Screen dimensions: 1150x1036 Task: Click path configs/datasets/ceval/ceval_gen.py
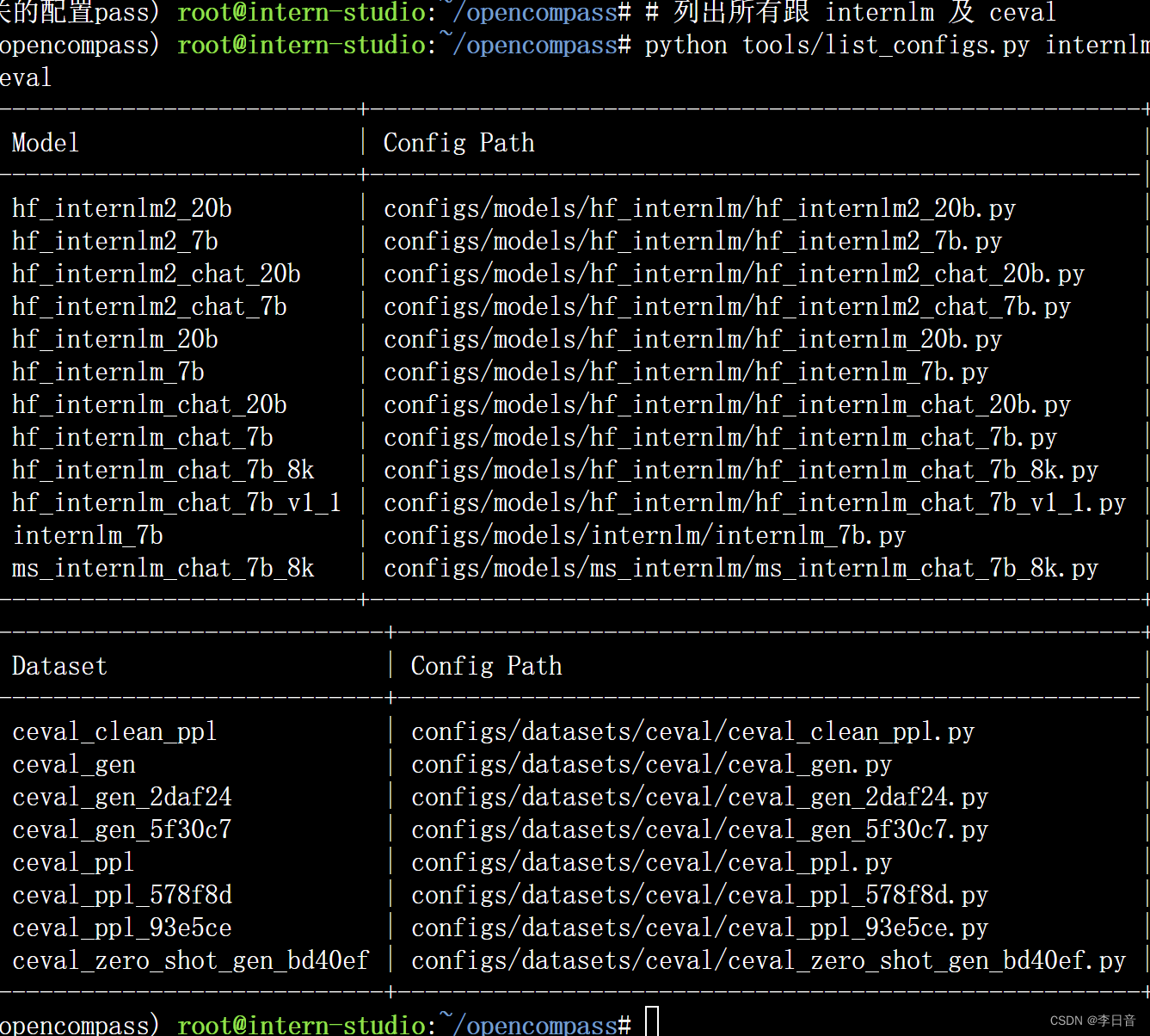point(652,765)
